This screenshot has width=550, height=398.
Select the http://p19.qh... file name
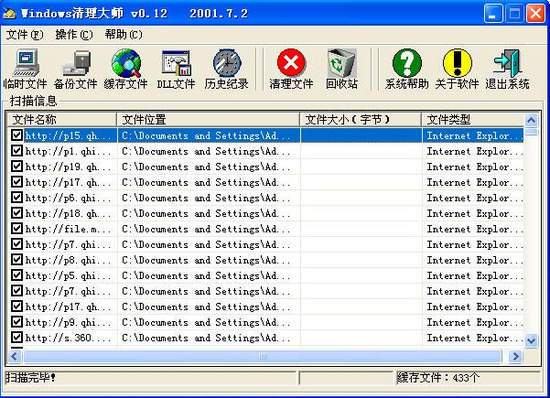(67, 167)
